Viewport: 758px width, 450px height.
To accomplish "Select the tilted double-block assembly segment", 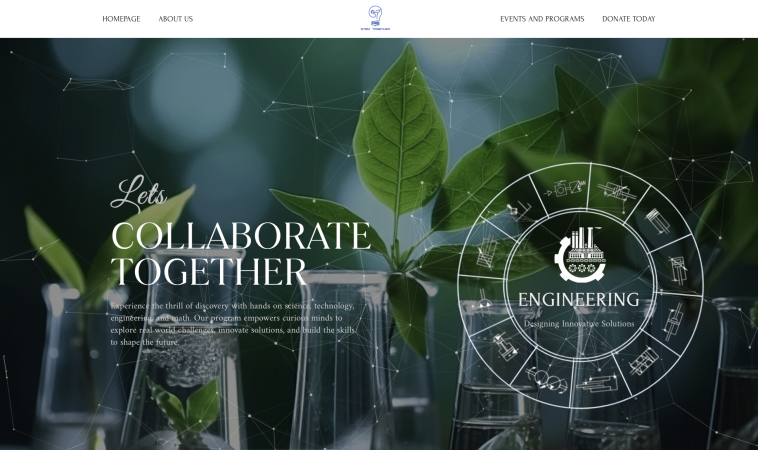I will pyautogui.click(x=644, y=361).
